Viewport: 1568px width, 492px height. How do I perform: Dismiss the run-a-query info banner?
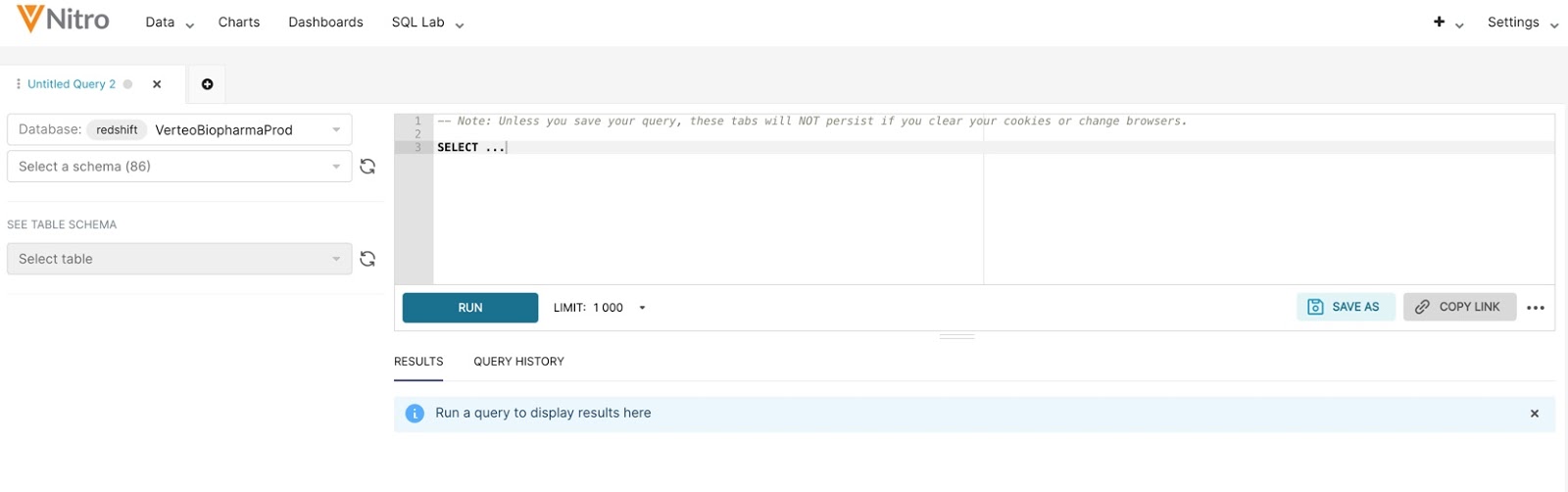point(1534,414)
